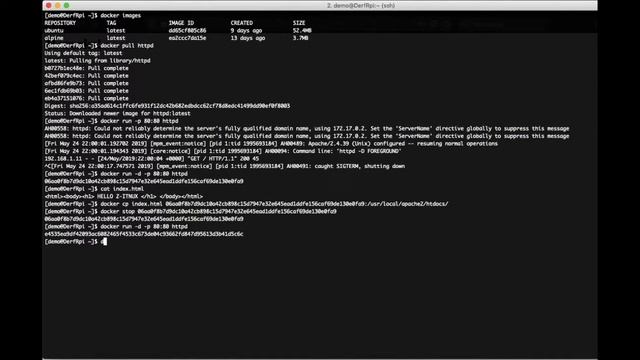
Task: Click 'latest: Pulling from library/httpd' line
Action: pyautogui.click(x=97, y=61)
